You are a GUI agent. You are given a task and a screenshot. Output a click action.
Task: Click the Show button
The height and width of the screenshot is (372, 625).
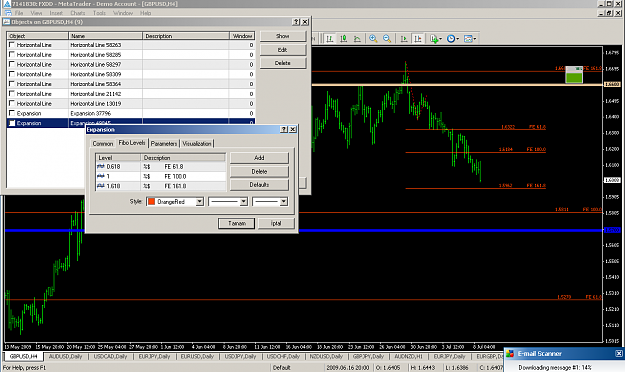[283, 36]
